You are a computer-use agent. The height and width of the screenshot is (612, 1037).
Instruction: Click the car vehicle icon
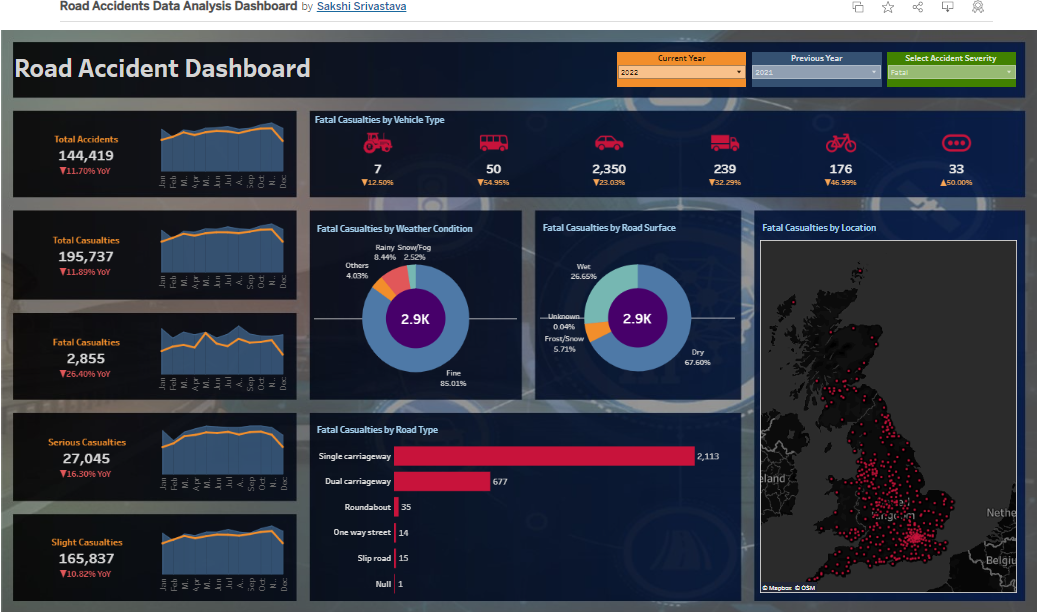tap(609, 142)
